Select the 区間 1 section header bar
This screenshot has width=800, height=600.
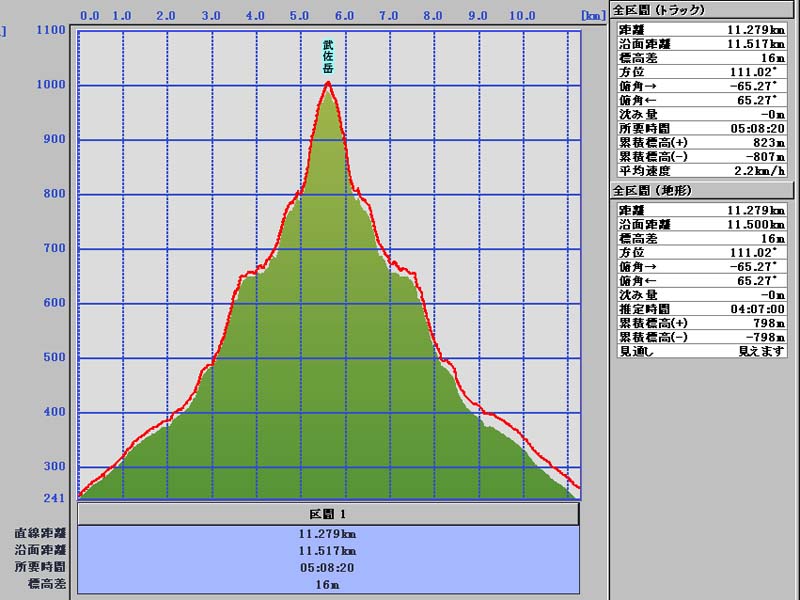[328, 514]
